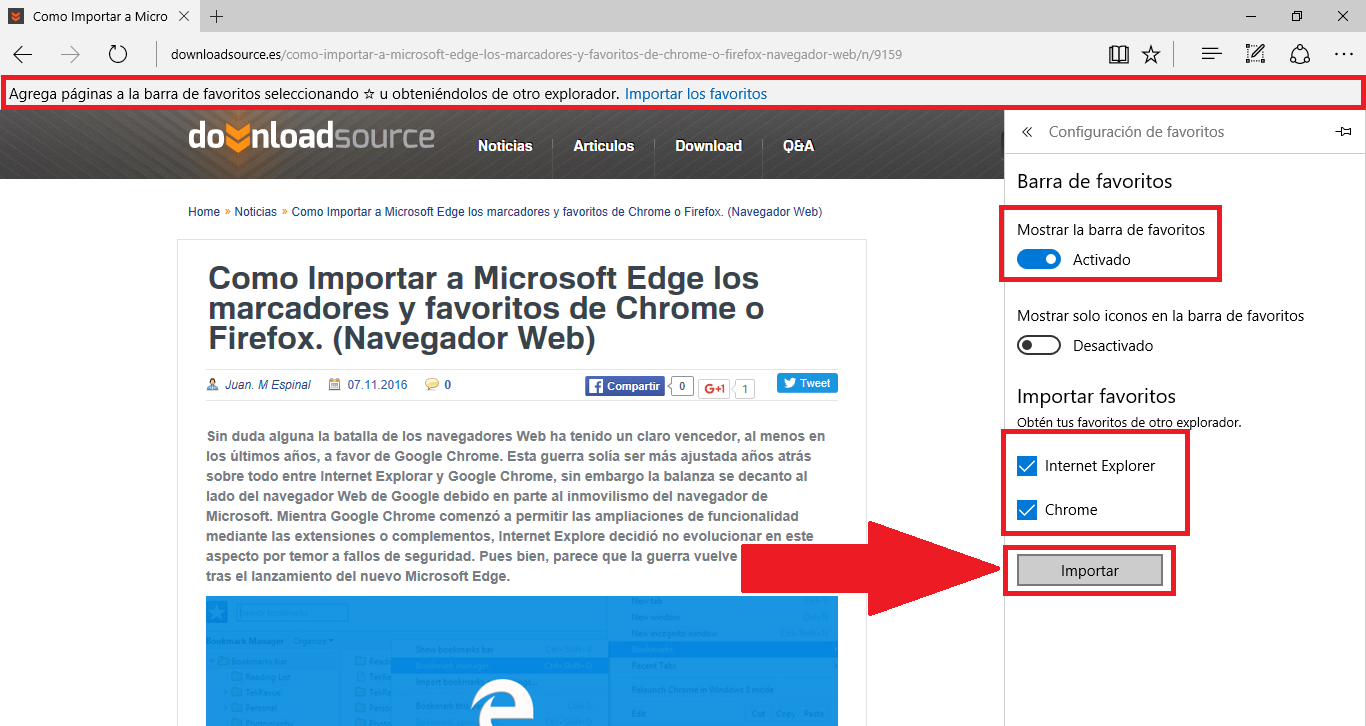Click the calendar icon beside date
This screenshot has height=726, width=1366.
pyautogui.click(x=335, y=385)
